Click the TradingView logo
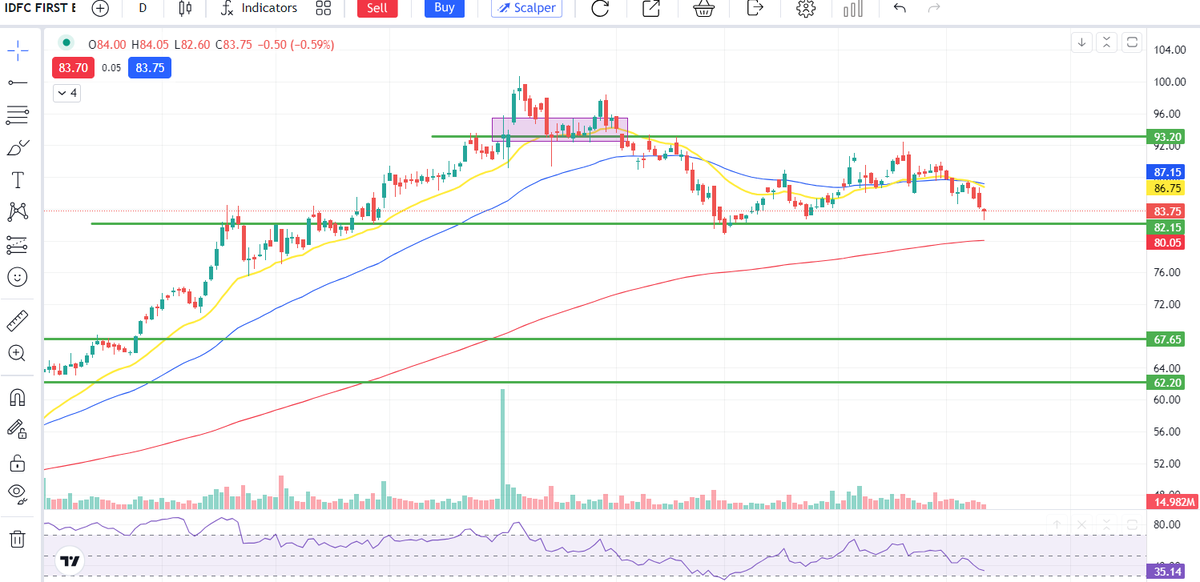 [70, 561]
